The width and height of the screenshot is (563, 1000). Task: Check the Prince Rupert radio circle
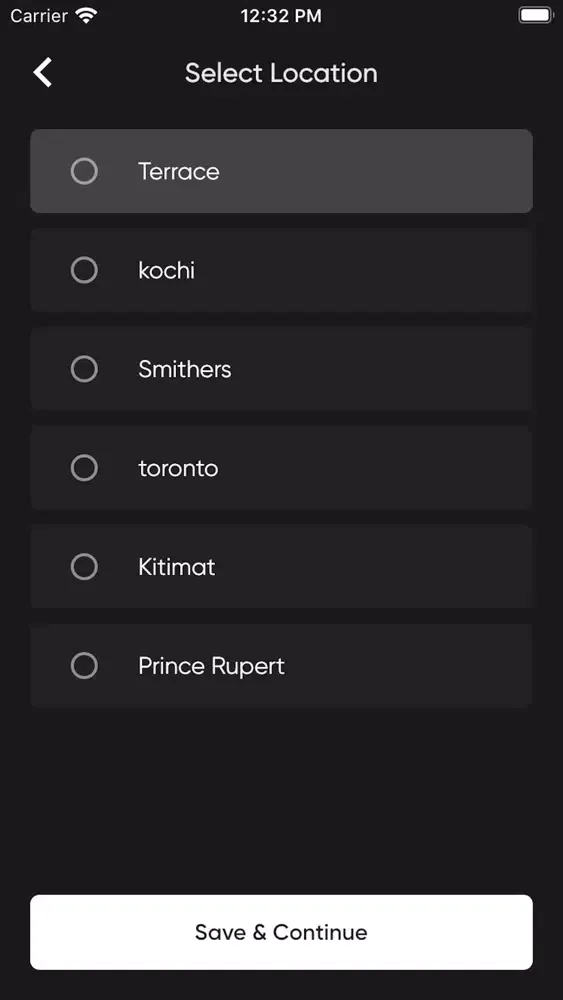coord(84,666)
